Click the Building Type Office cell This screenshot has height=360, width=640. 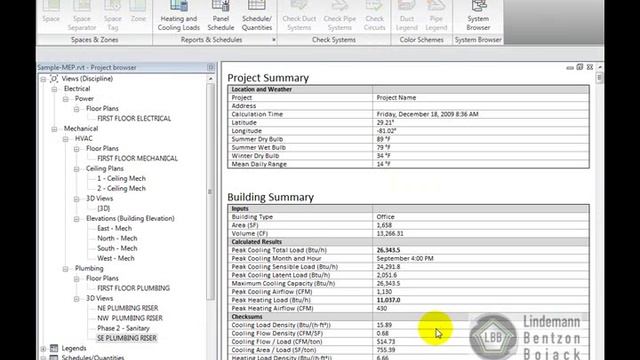pyautogui.click(x=480, y=217)
